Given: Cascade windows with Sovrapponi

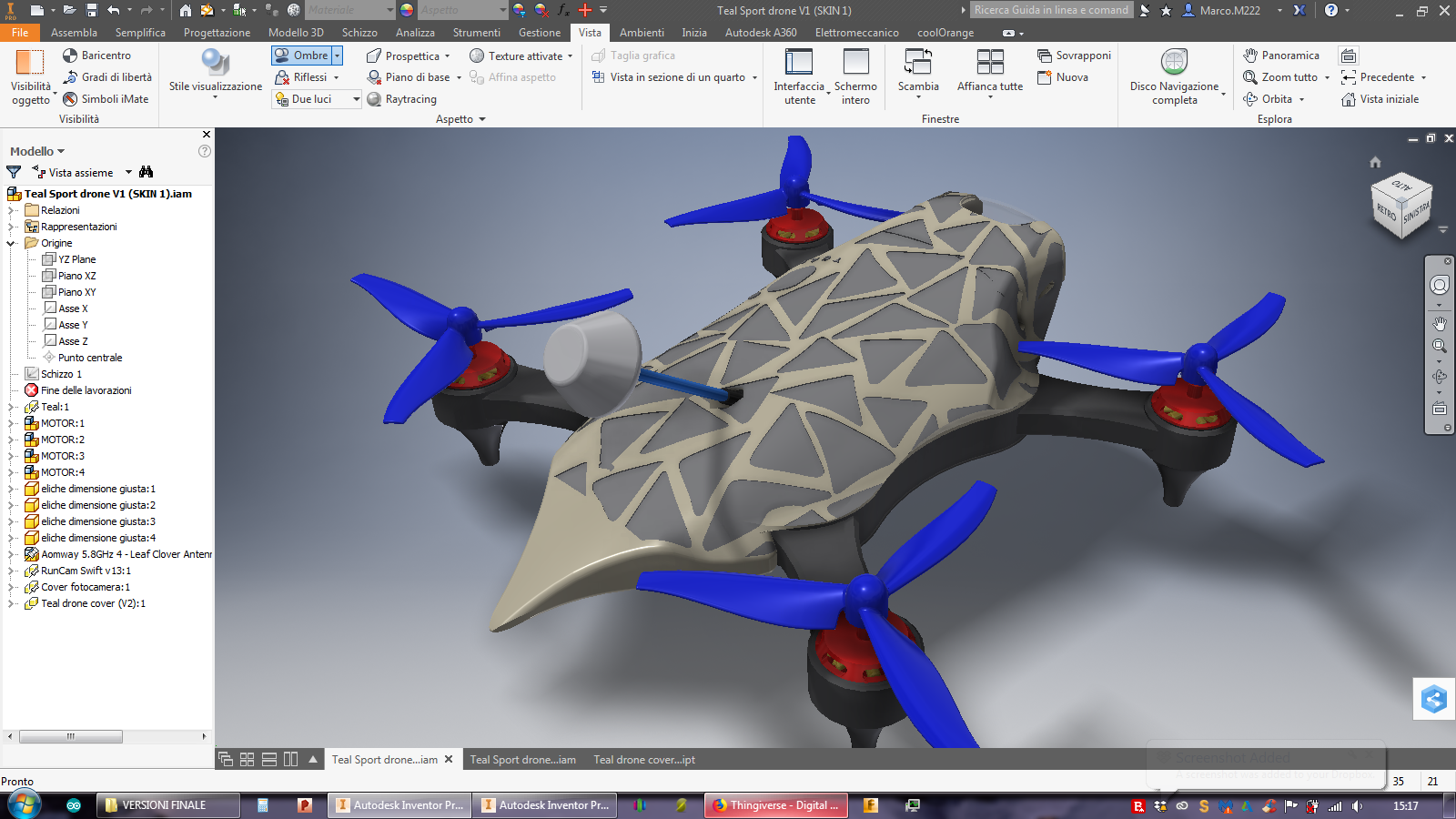Looking at the screenshot, I should pos(1075,56).
